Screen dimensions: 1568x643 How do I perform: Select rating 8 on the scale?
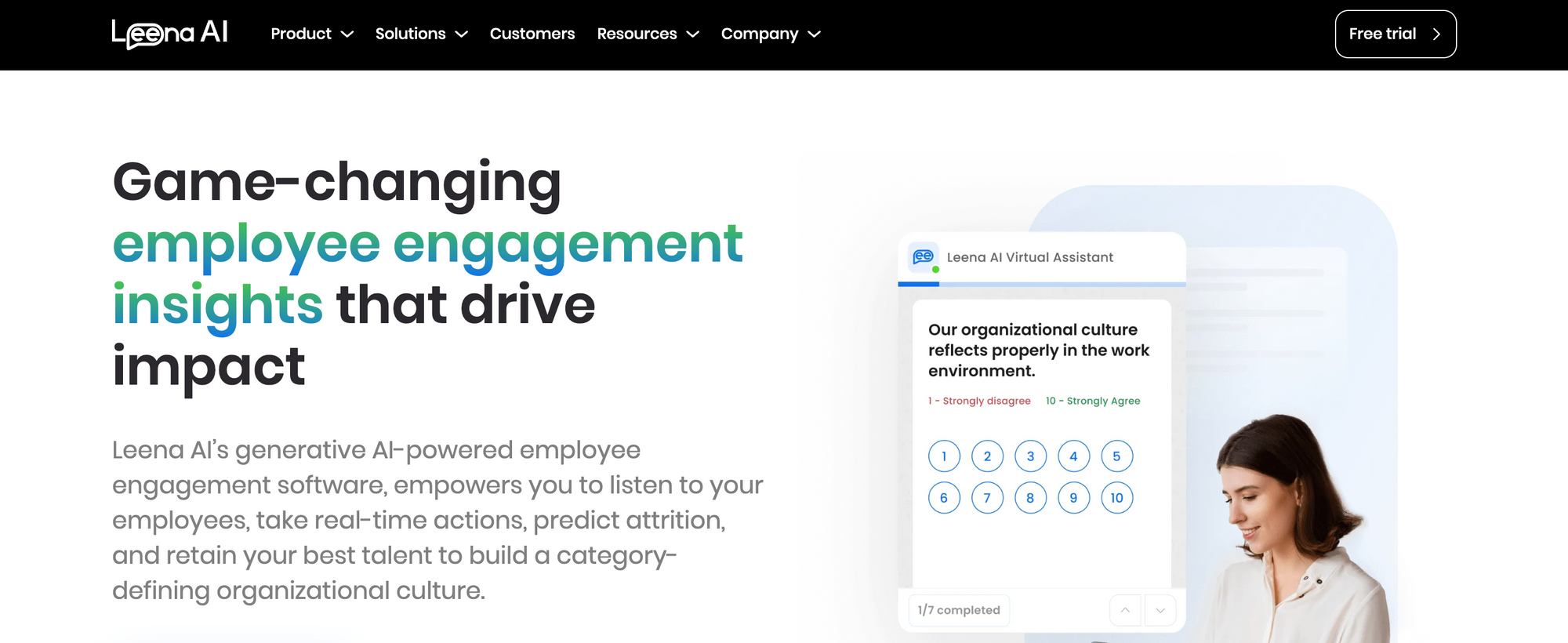[x=1031, y=498]
